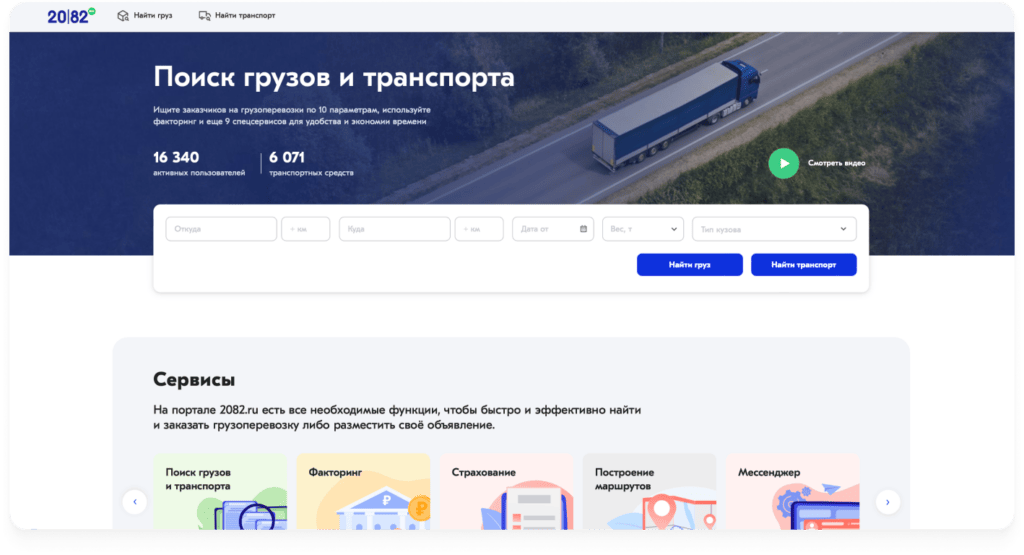Focus the radius km field after Откуда
This screenshot has width=1024, height=555.
click(x=306, y=229)
